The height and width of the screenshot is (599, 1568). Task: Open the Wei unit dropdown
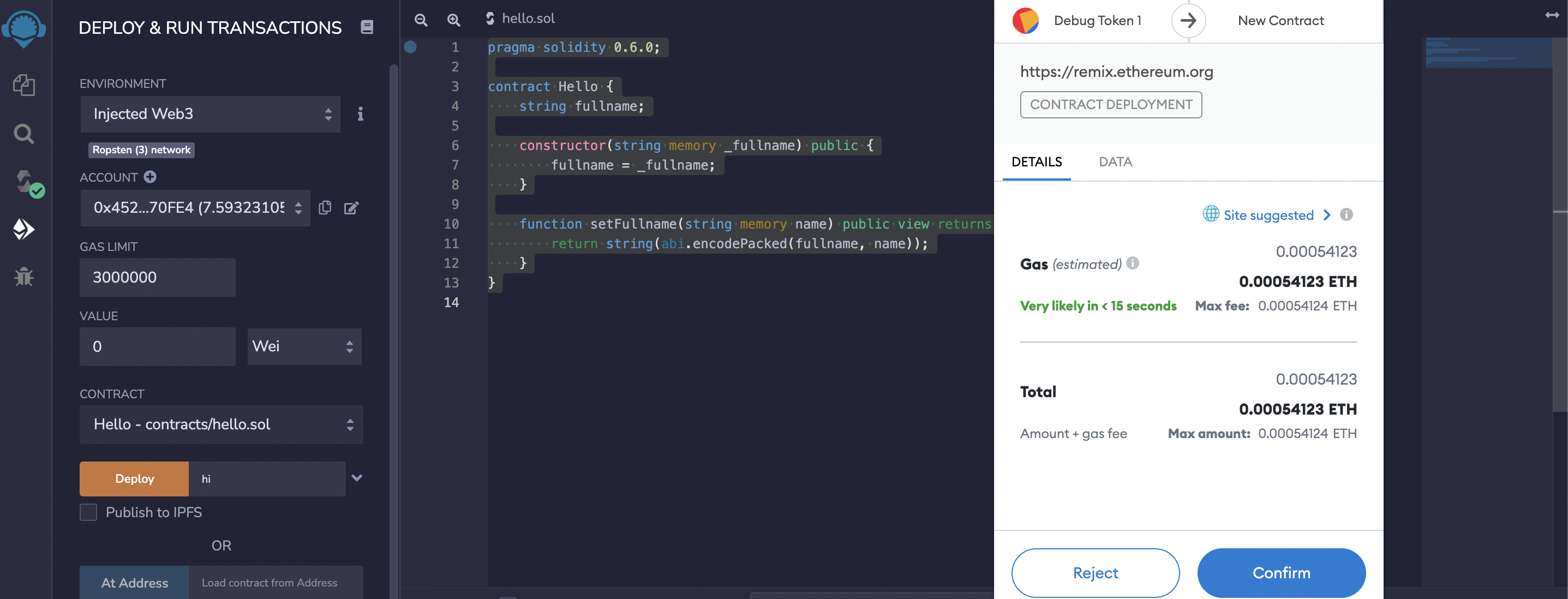[x=304, y=346]
